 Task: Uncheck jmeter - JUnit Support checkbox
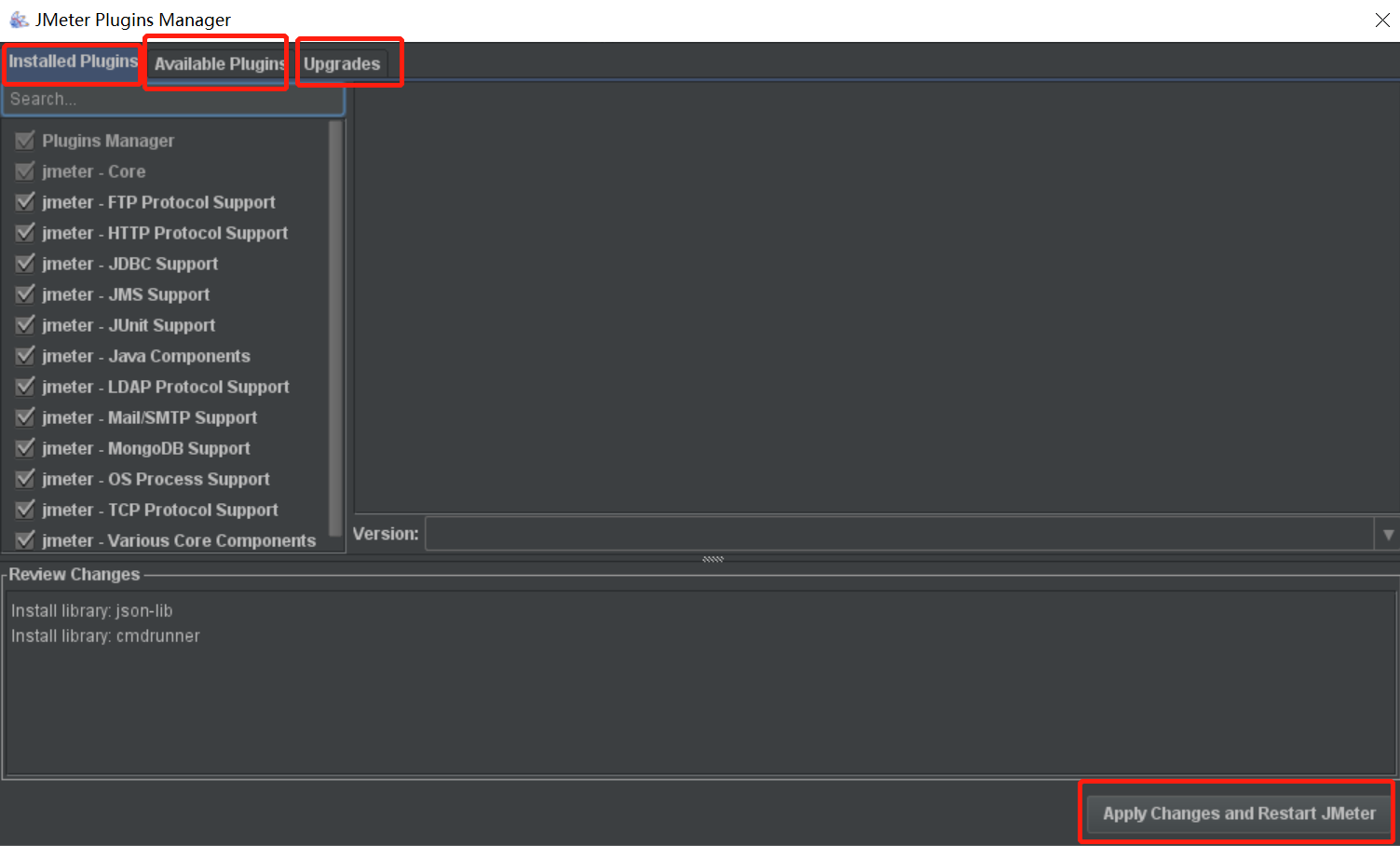click(25, 325)
